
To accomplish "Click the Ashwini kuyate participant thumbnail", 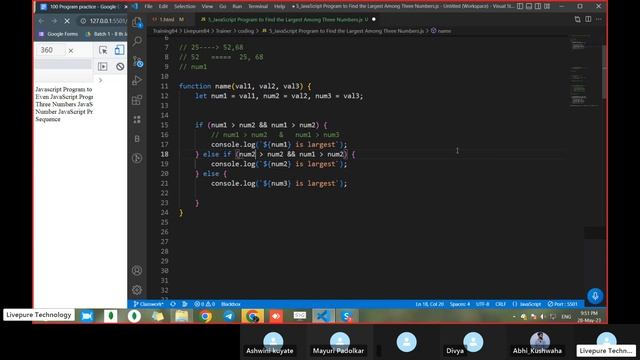I will pos(273,342).
